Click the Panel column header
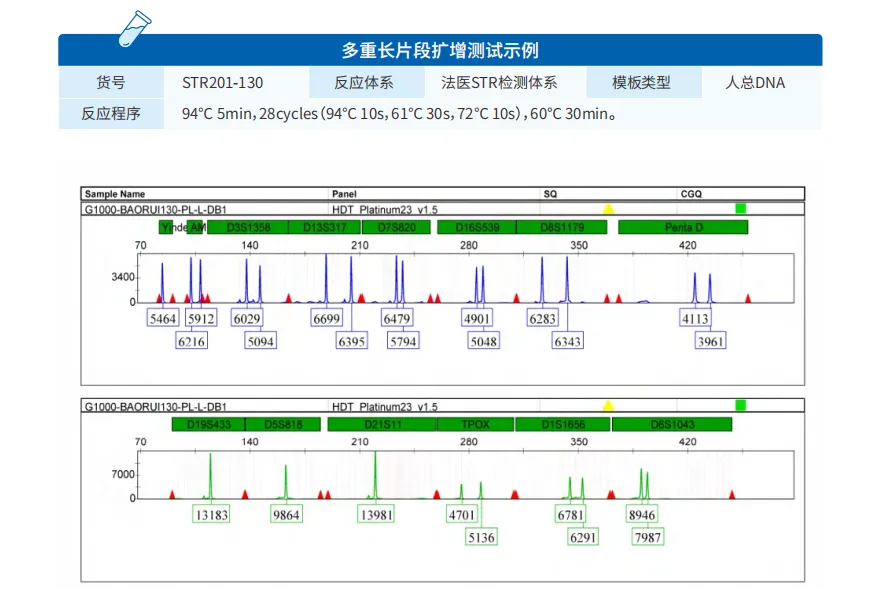The width and height of the screenshot is (879, 589). 344,194
